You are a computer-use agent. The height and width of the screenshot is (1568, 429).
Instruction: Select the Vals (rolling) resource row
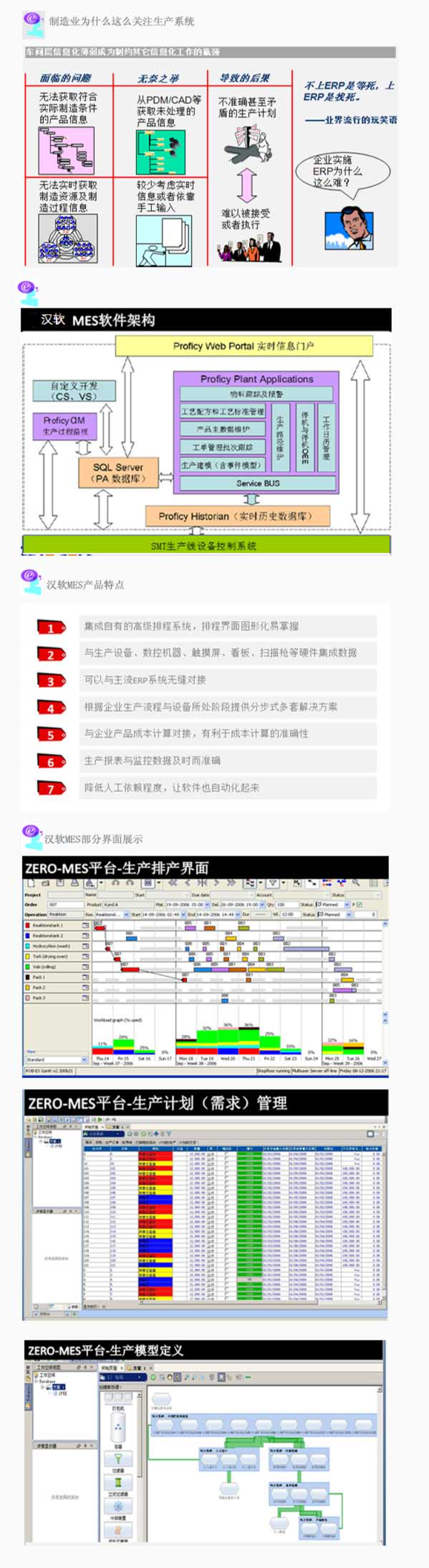[x=57, y=967]
